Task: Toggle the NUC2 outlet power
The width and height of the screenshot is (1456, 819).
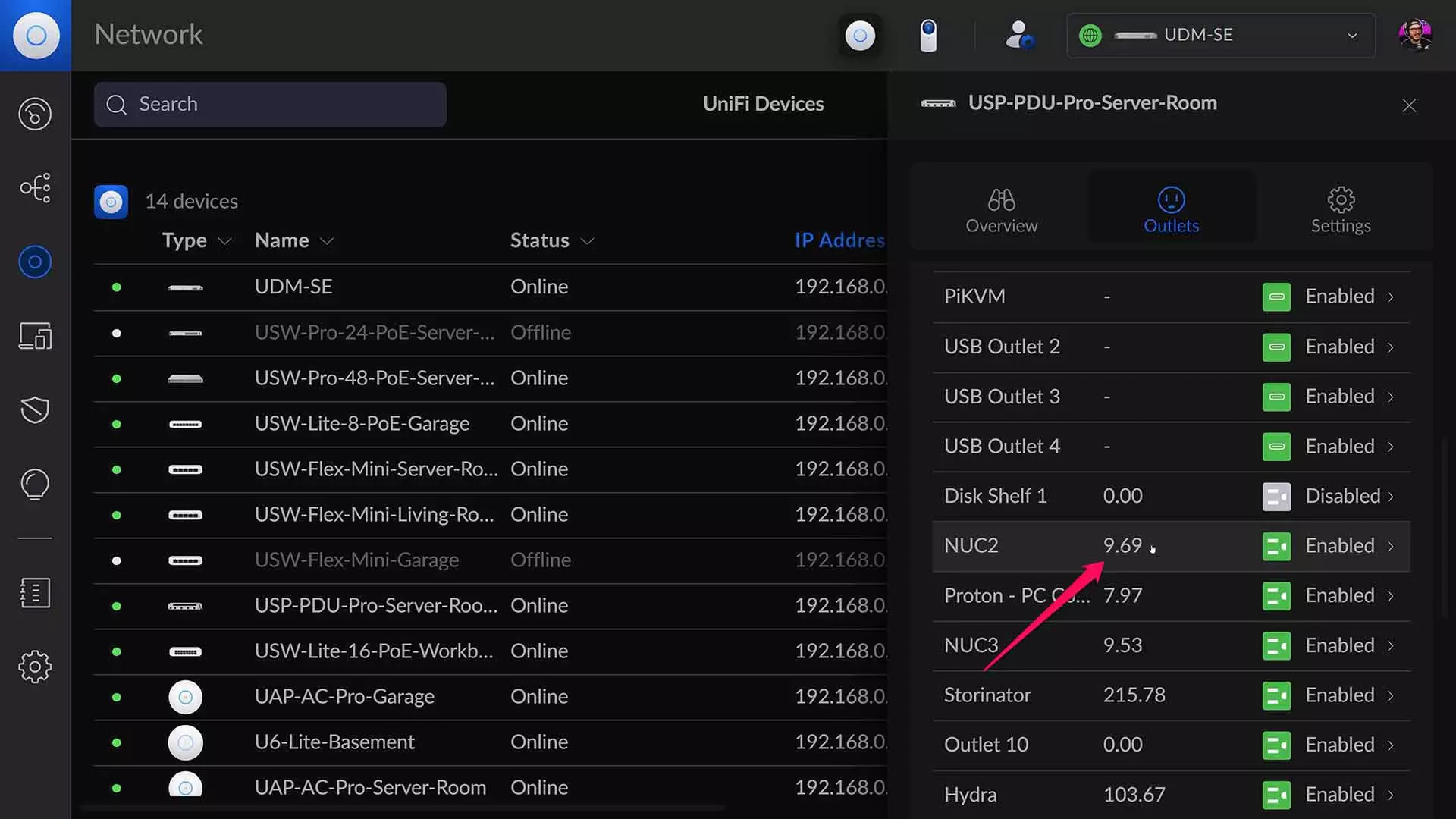Action: coord(1276,546)
